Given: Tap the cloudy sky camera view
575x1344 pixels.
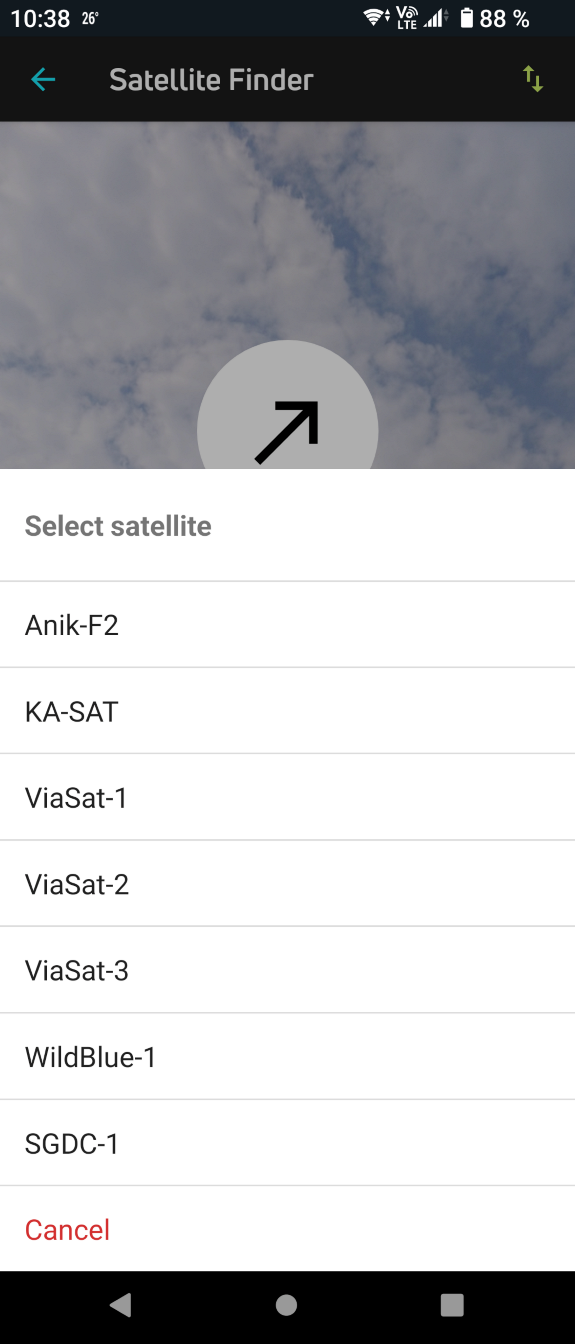Looking at the screenshot, I should (x=287, y=230).
